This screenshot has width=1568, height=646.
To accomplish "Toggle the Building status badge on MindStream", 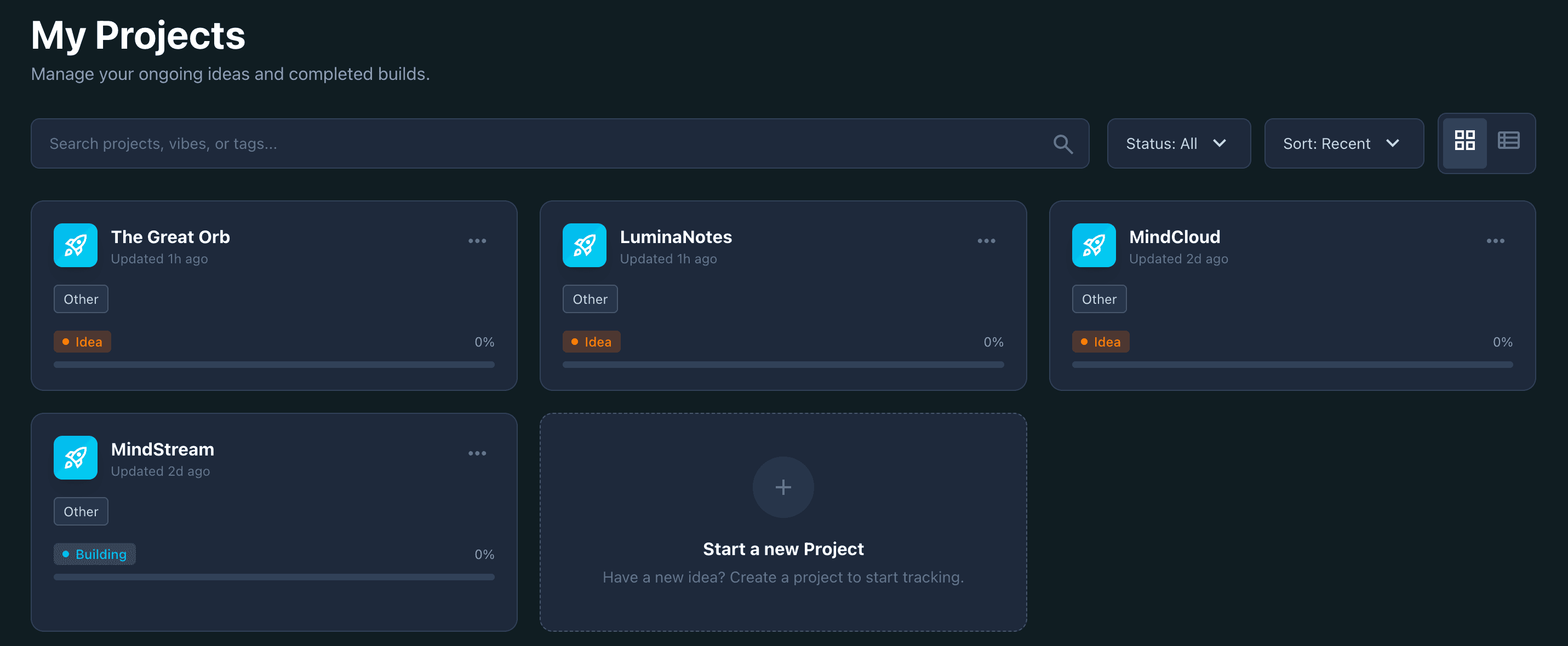I will [x=94, y=553].
